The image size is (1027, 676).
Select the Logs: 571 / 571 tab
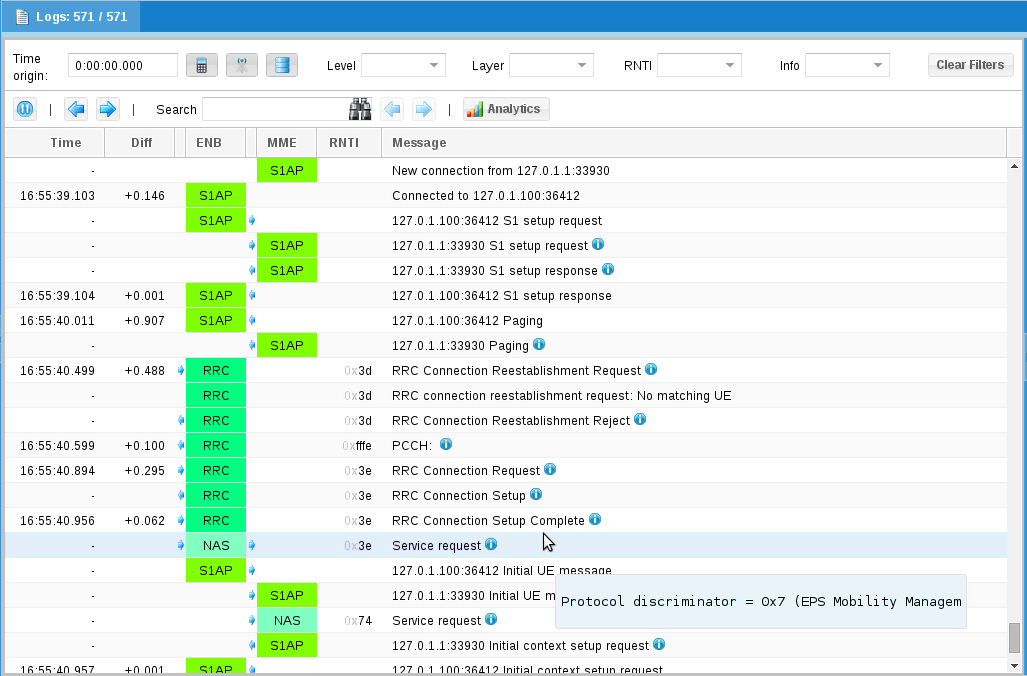(70, 16)
